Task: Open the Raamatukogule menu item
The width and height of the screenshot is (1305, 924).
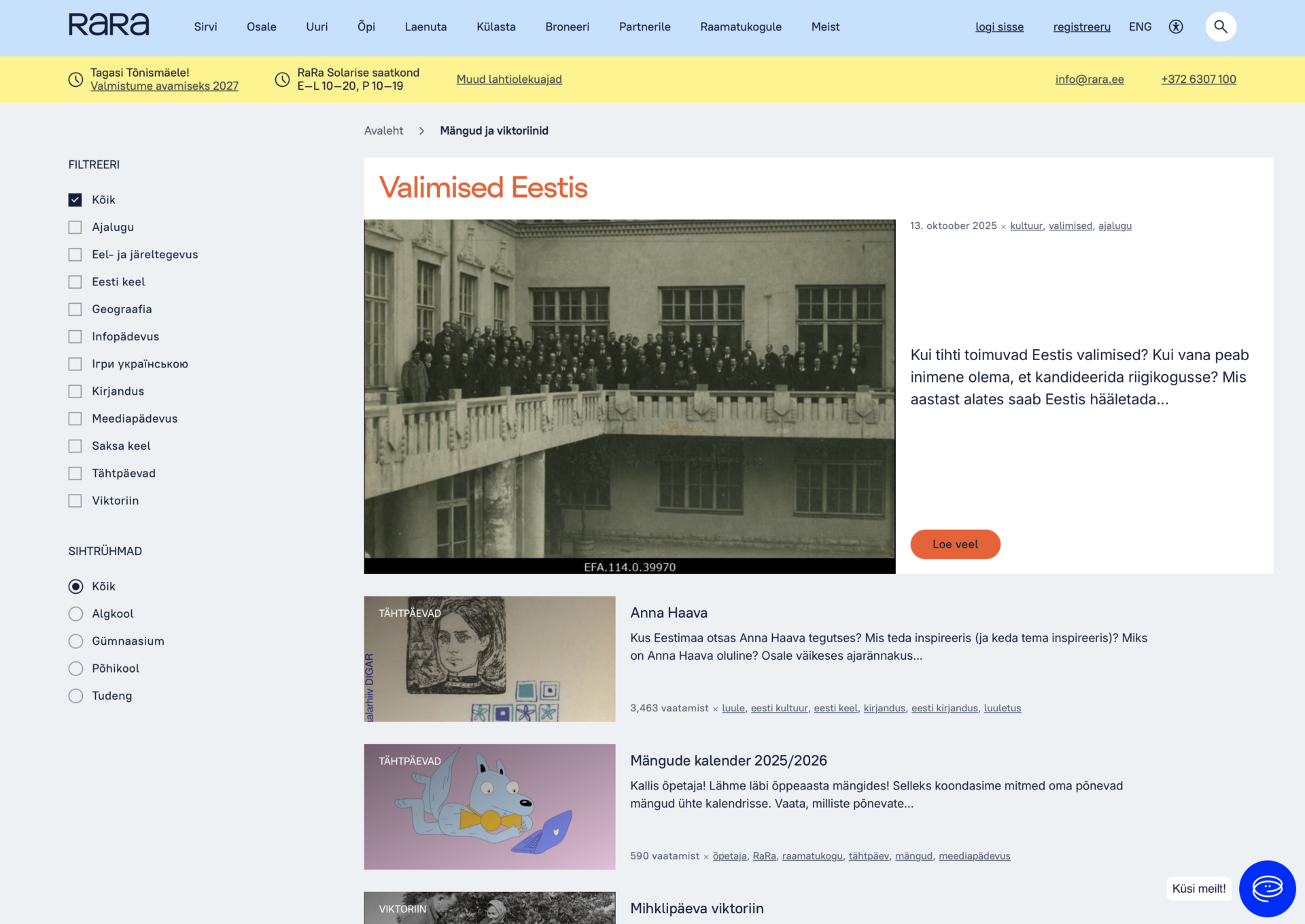Action: 741,26
